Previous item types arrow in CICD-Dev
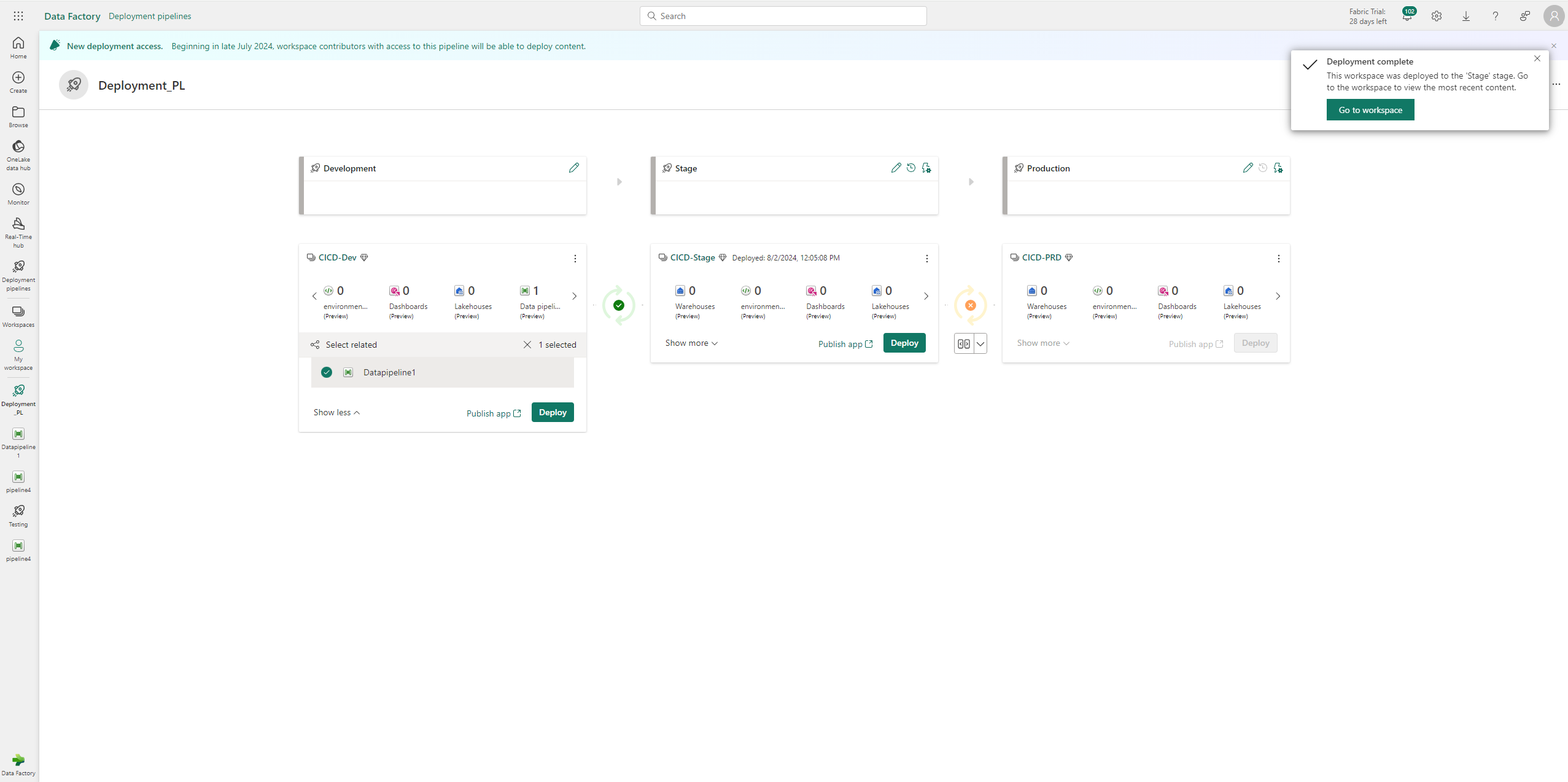Image resolution: width=1568 pixels, height=782 pixels. point(314,296)
